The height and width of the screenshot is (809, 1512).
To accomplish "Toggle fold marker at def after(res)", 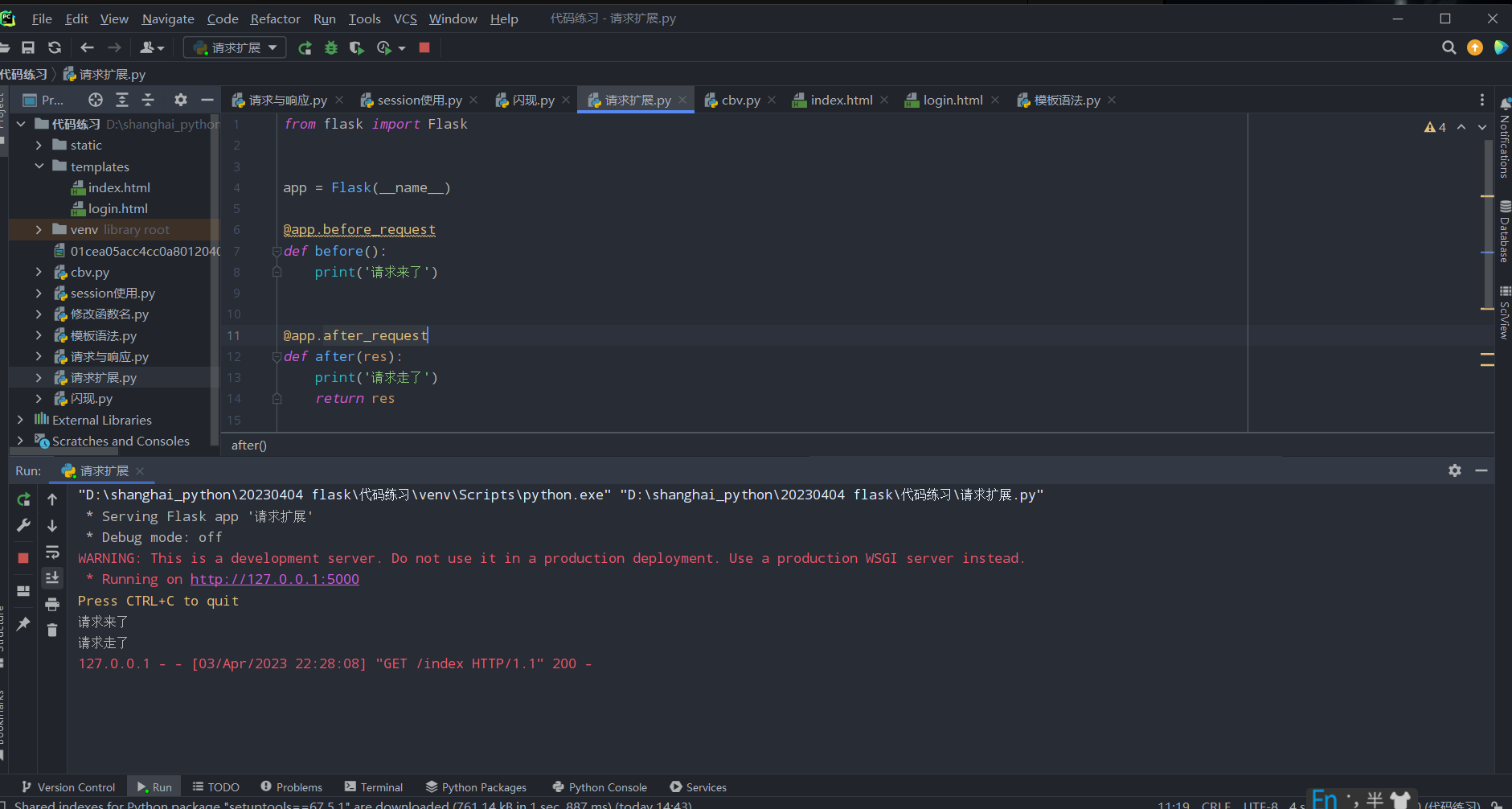I will [277, 356].
